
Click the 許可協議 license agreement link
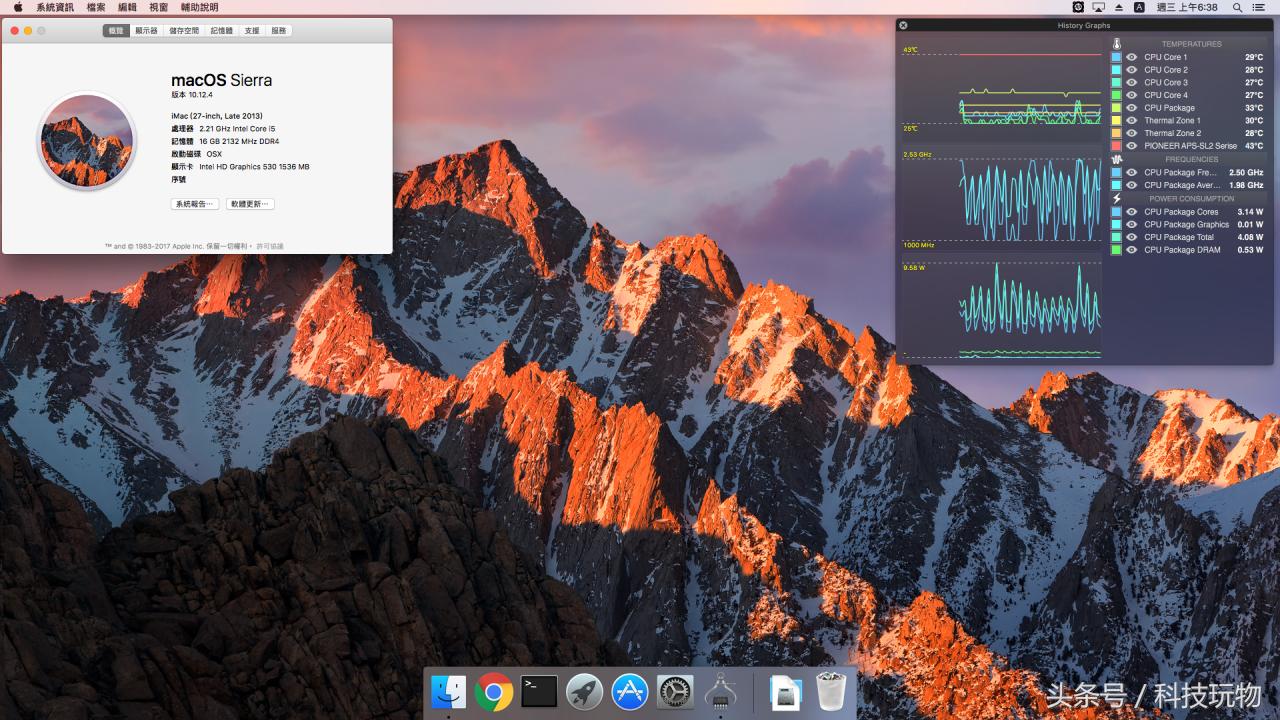point(270,246)
